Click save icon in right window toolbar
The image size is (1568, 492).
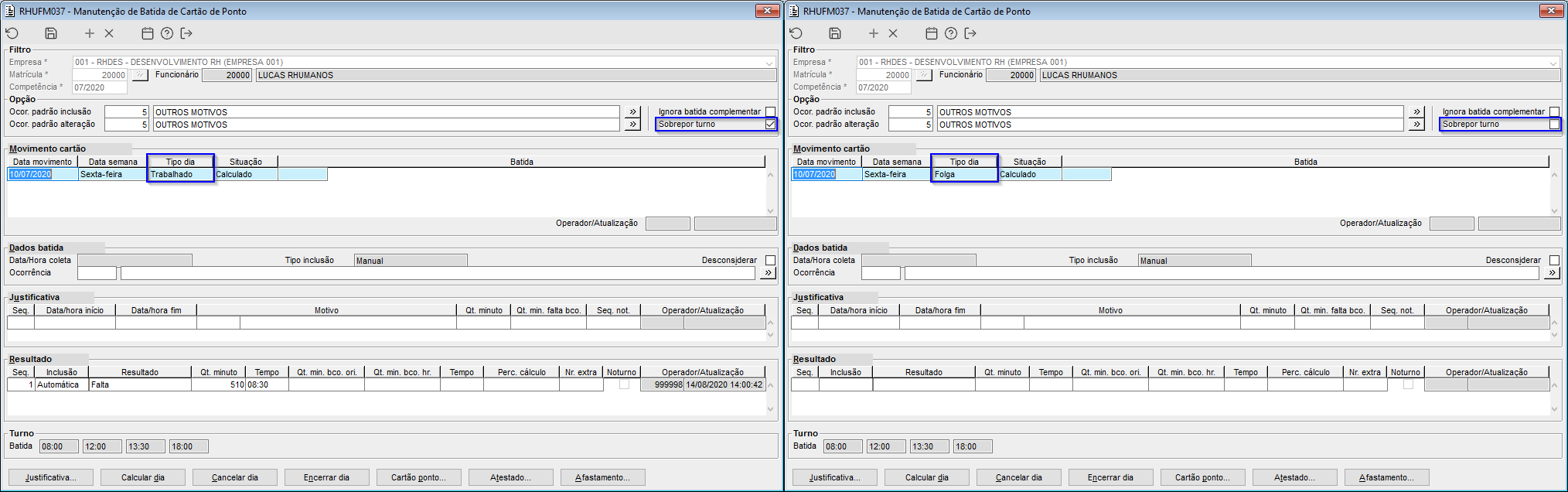tap(835, 33)
